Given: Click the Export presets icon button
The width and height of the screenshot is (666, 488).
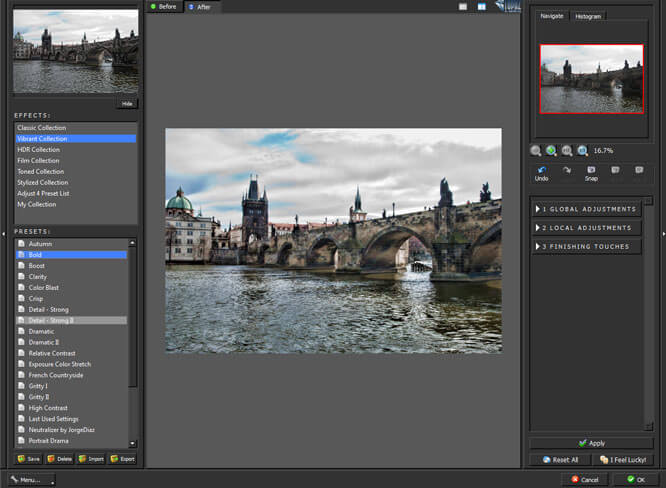Looking at the screenshot, I should pos(122,459).
